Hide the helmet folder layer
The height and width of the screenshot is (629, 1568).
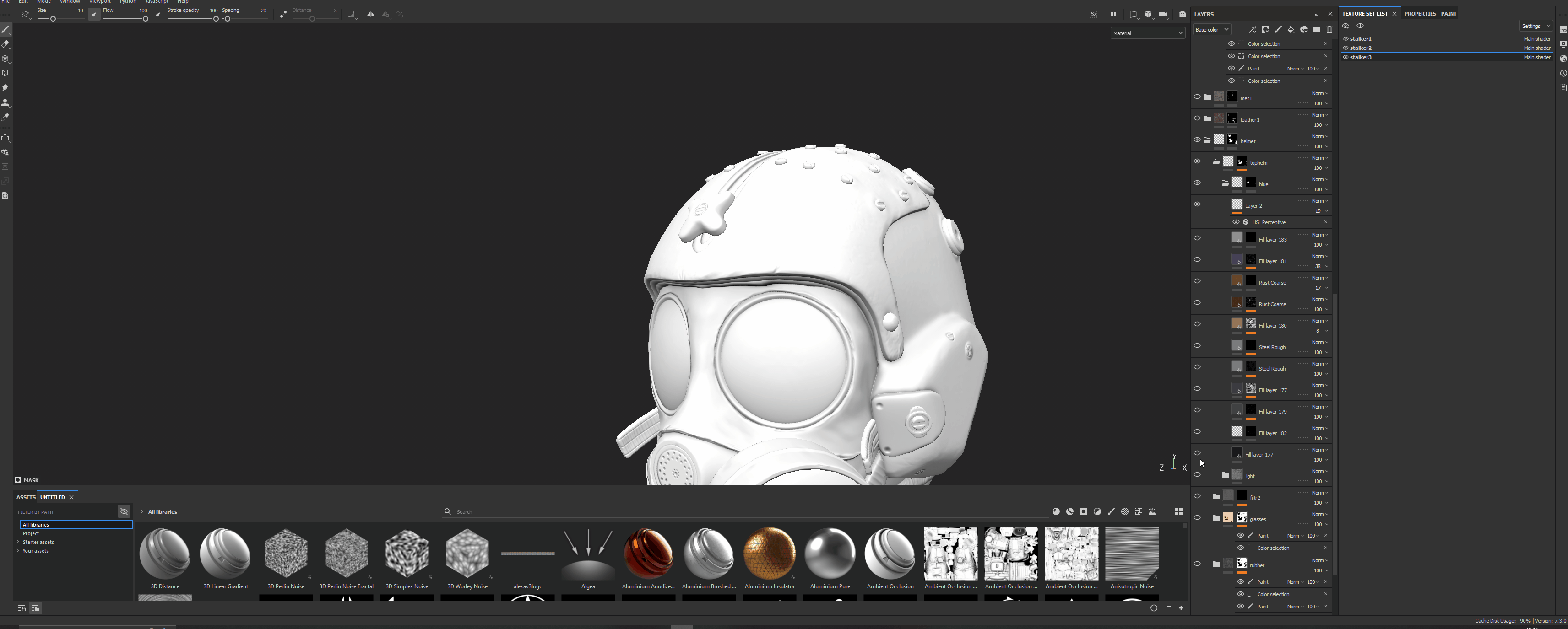(x=1197, y=140)
